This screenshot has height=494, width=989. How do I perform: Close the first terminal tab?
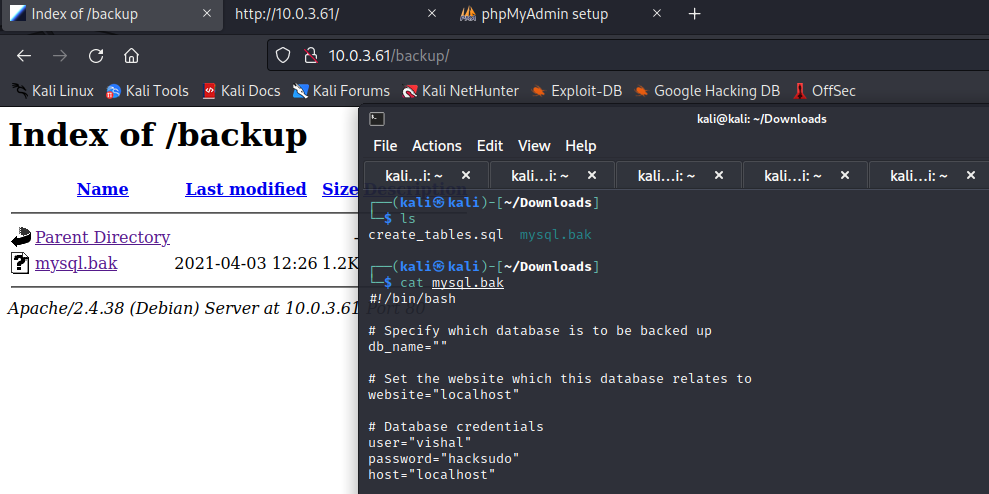click(466, 175)
